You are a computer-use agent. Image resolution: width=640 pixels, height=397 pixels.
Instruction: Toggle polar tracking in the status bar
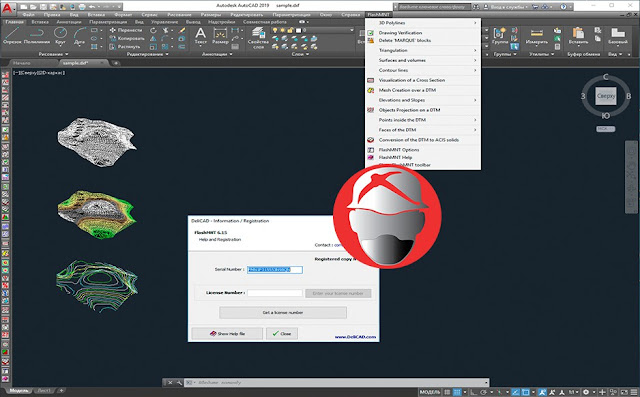tap(484, 392)
